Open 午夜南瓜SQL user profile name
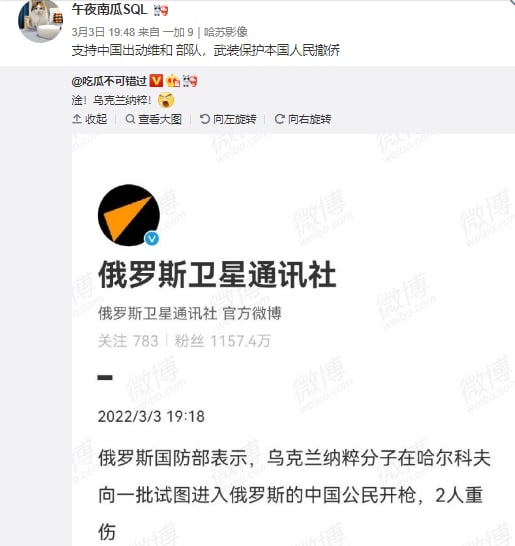The width and height of the screenshot is (515, 546). tap(109, 9)
